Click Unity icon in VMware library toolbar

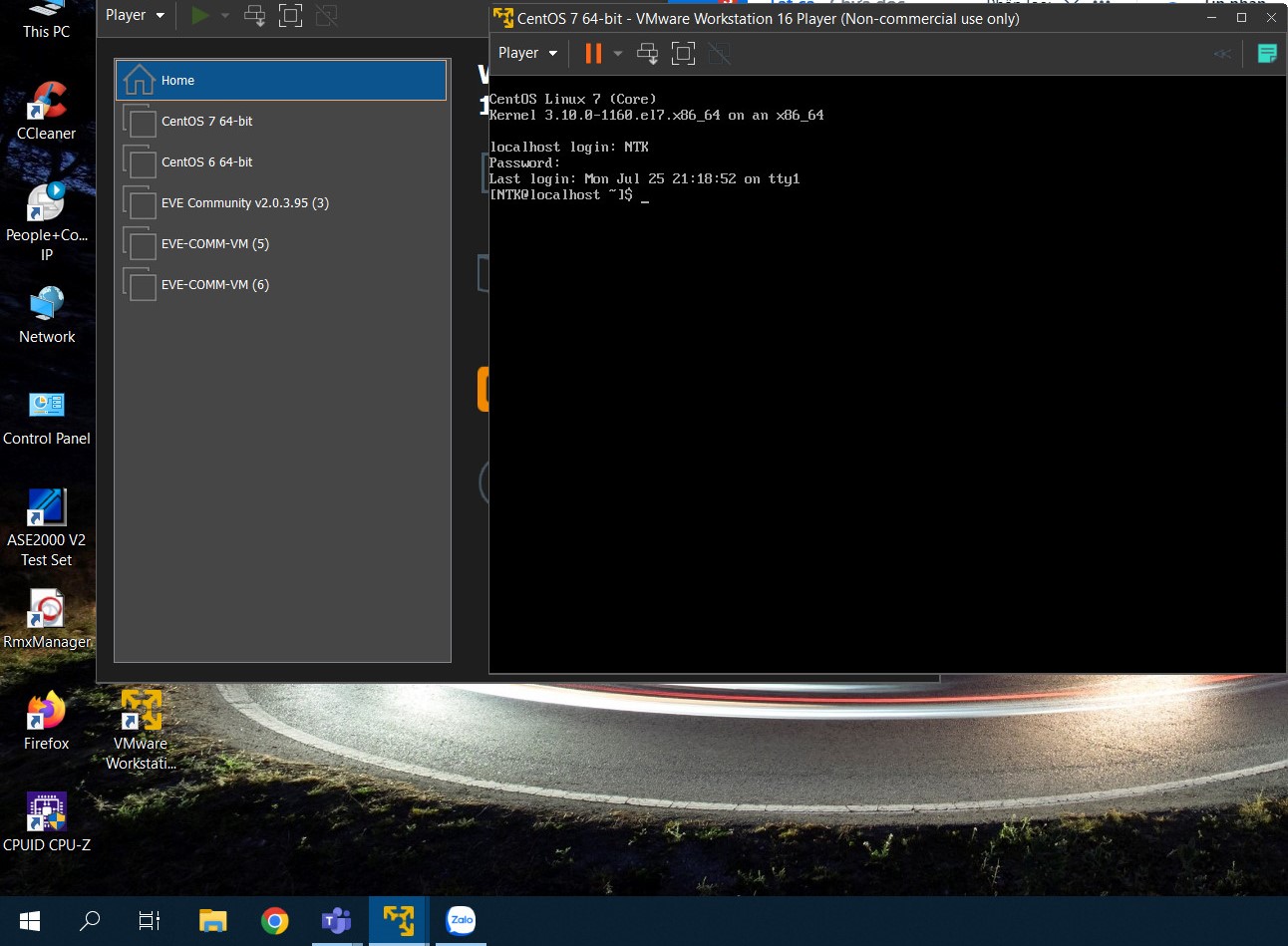[x=326, y=15]
